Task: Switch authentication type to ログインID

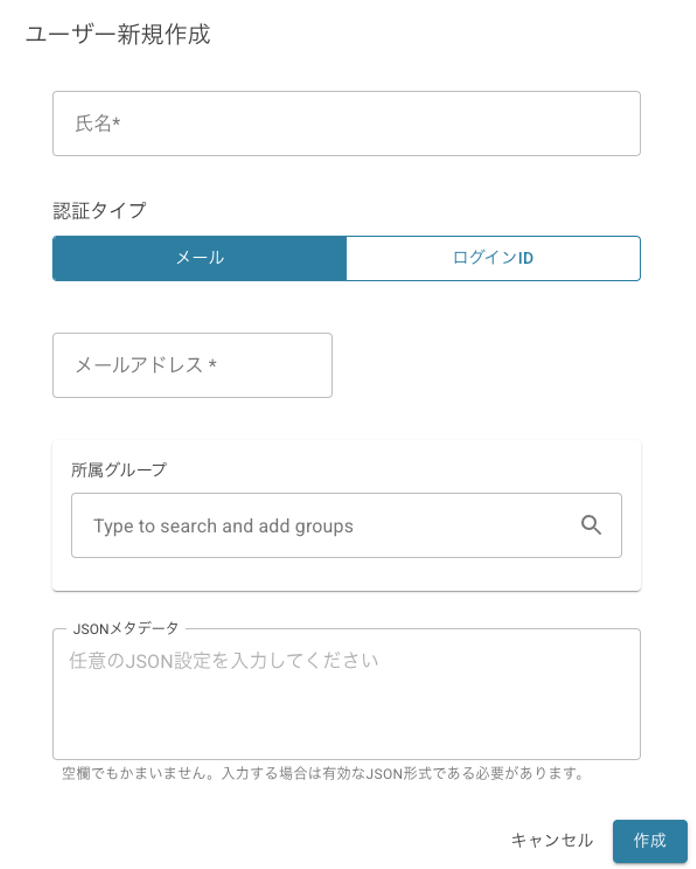Action: [x=493, y=258]
